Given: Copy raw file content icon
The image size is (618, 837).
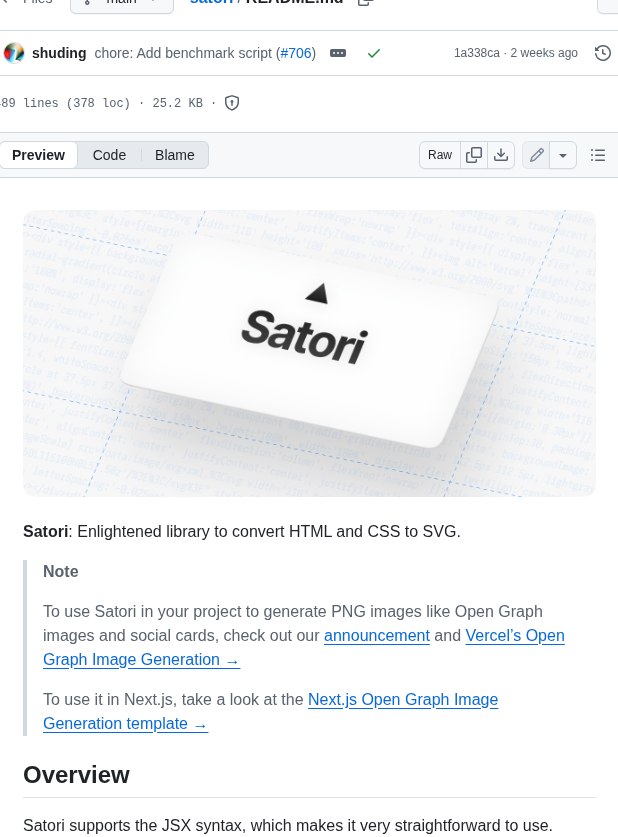Looking at the screenshot, I should pyautogui.click(x=474, y=155).
